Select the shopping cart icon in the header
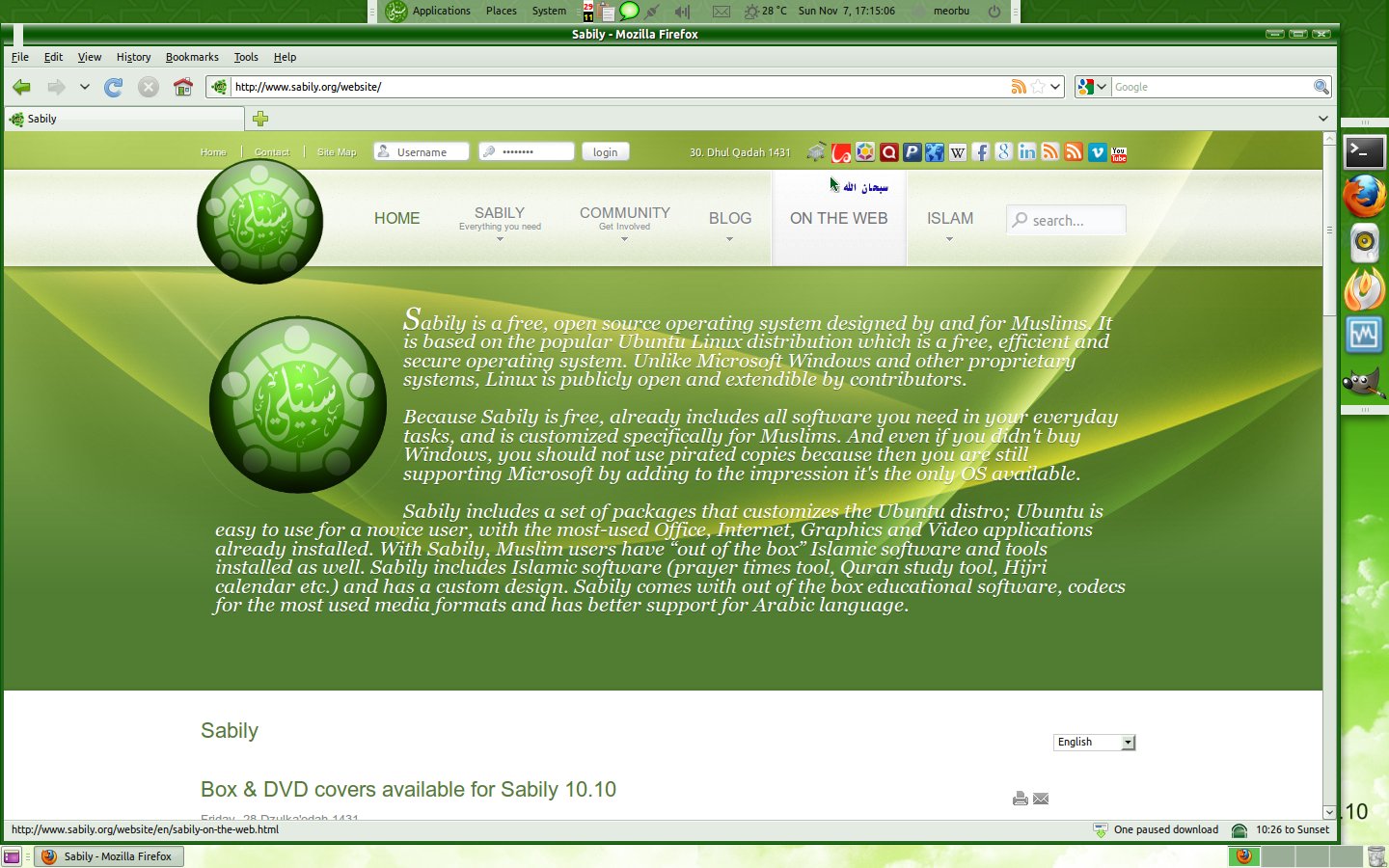Viewport: 1389px width, 868px height. point(815,151)
